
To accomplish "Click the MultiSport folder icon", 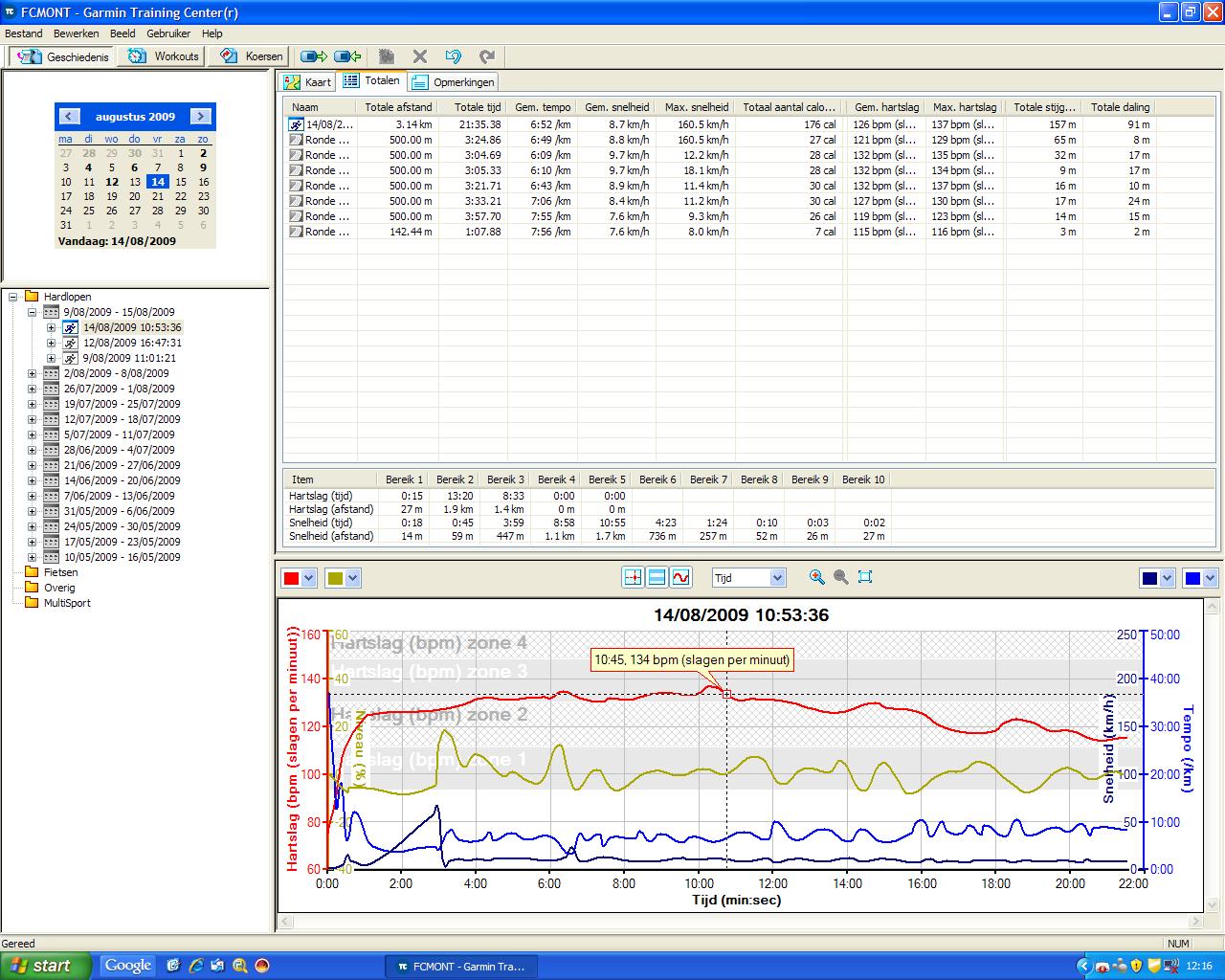I will click(32, 603).
